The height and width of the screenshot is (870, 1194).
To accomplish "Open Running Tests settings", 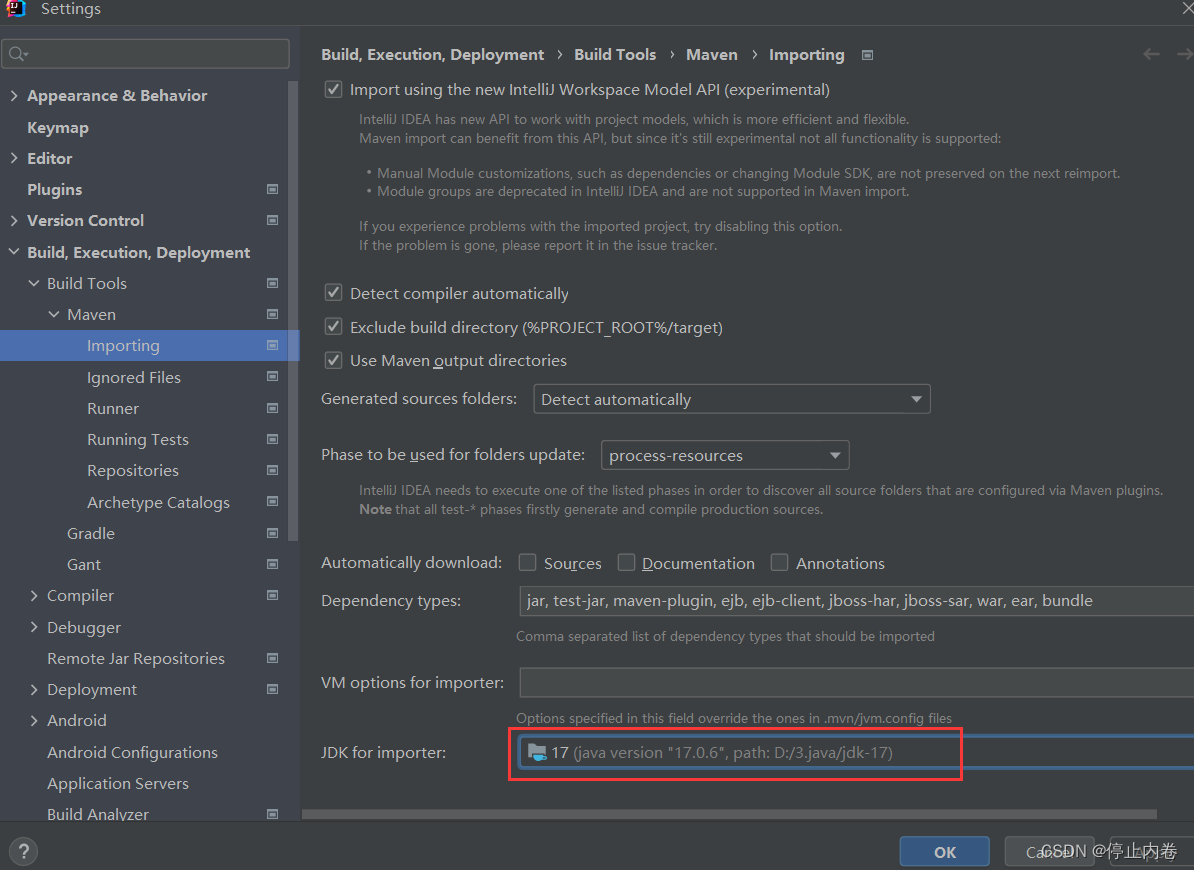I will tap(138, 440).
